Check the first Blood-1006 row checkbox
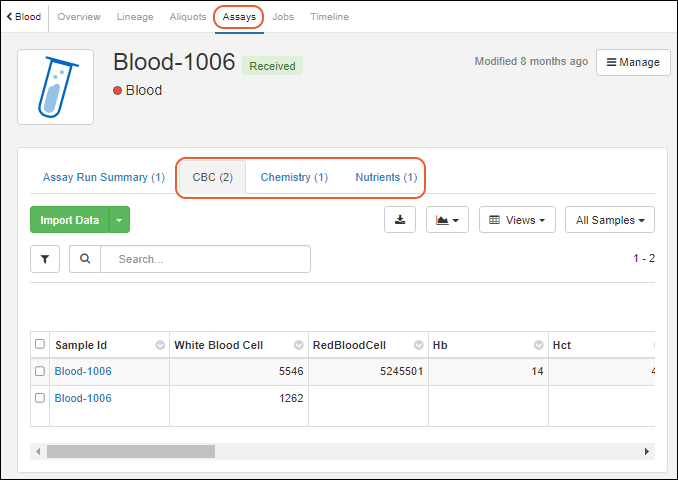The width and height of the screenshot is (678, 480). 40,371
